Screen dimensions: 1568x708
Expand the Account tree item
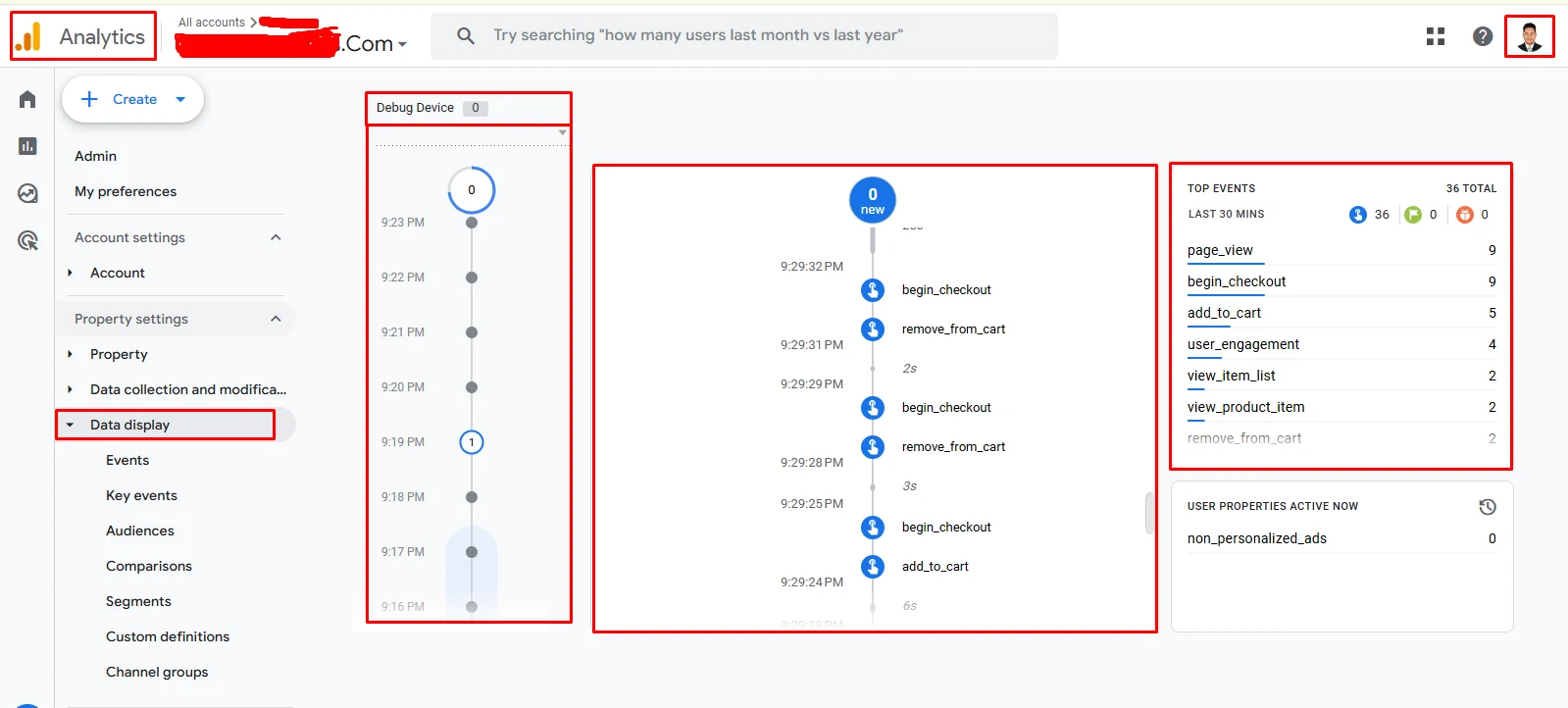click(70, 273)
